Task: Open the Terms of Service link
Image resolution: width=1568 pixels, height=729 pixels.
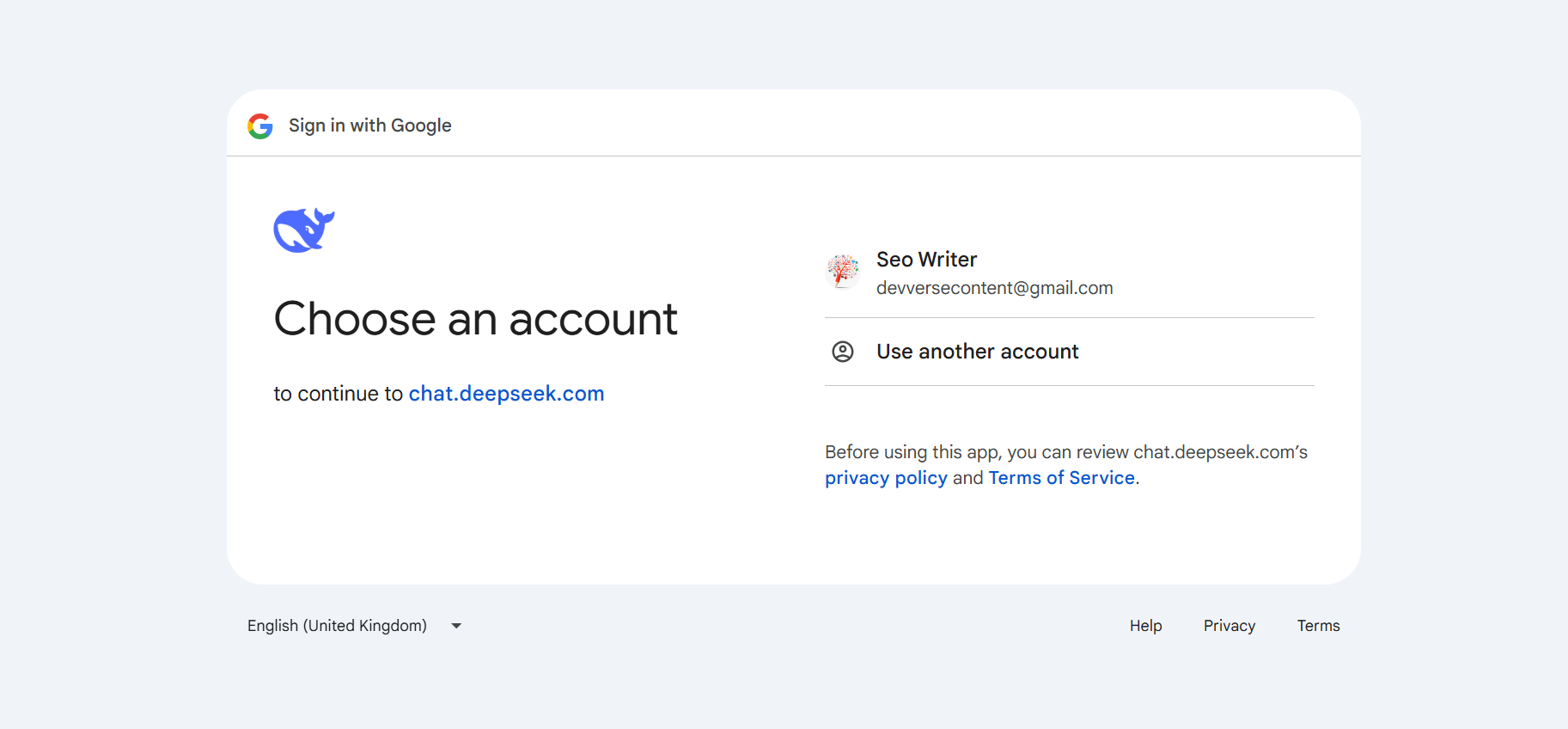Action: click(1062, 478)
